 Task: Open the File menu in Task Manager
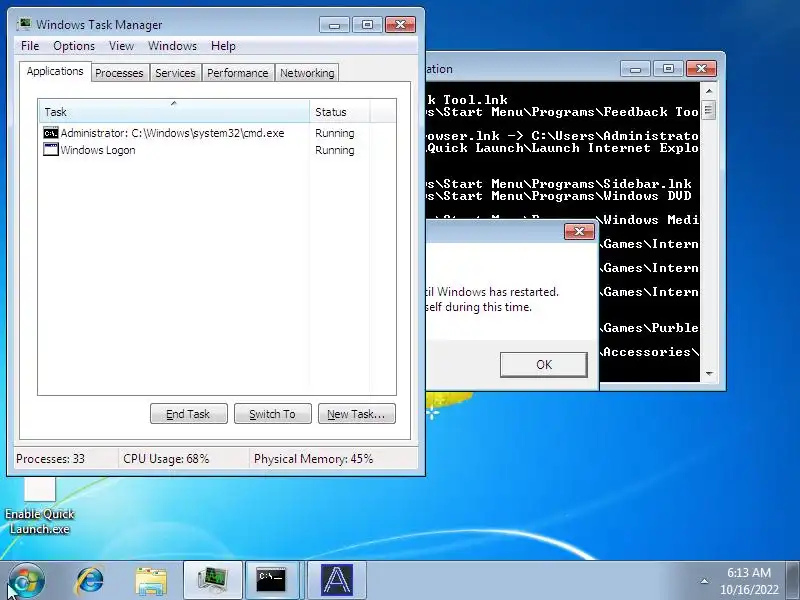coord(30,46)
